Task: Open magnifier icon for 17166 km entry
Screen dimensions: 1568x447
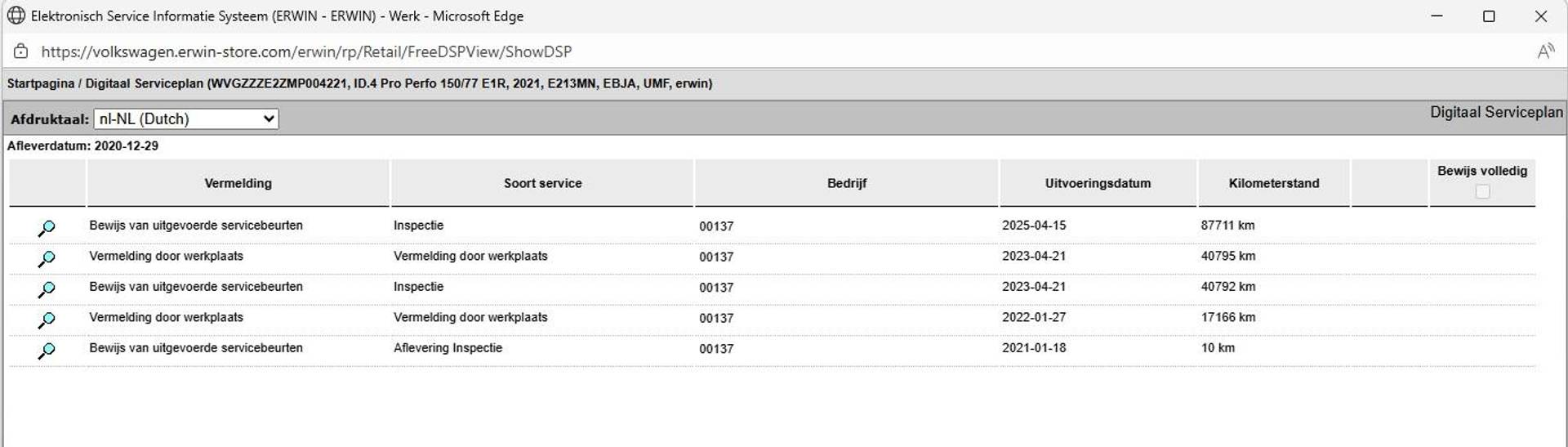Action: (47, 320)
